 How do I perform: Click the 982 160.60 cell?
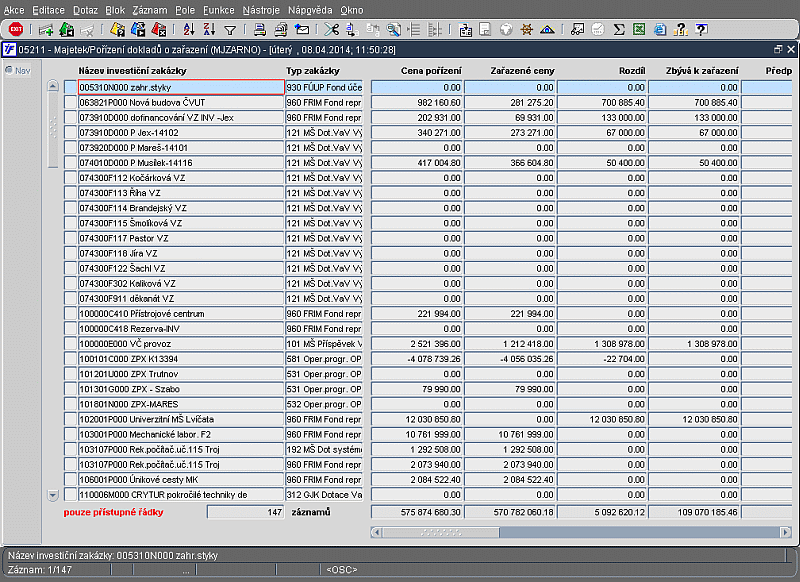click(417, 103)
